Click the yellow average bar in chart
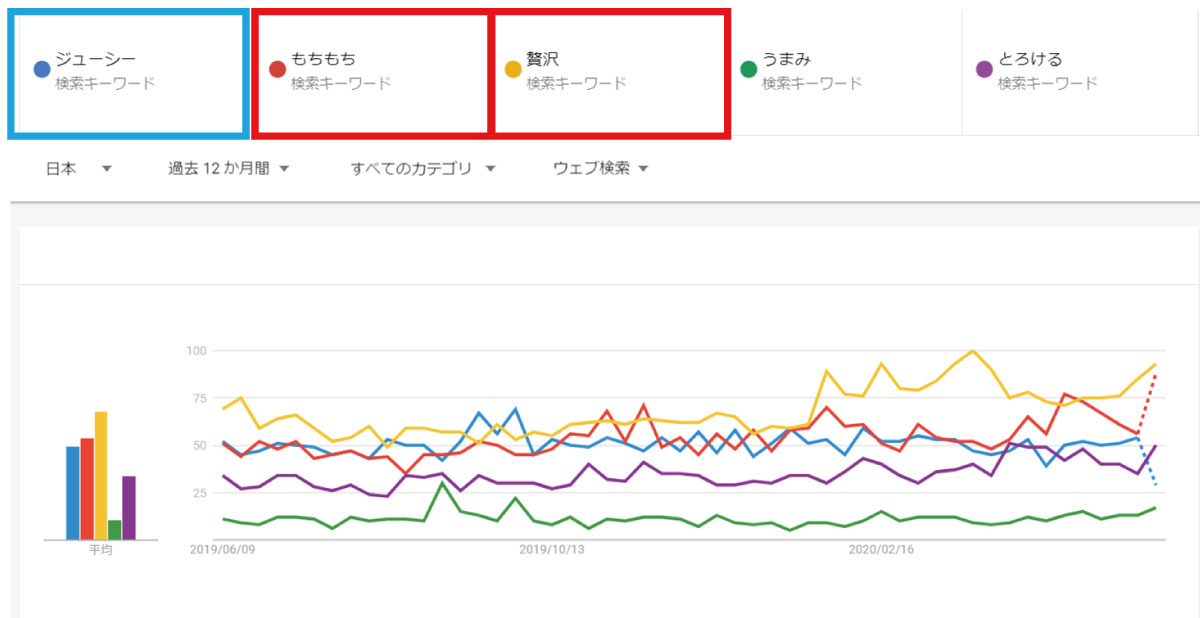1200x618 pixels. pos(101,476)
